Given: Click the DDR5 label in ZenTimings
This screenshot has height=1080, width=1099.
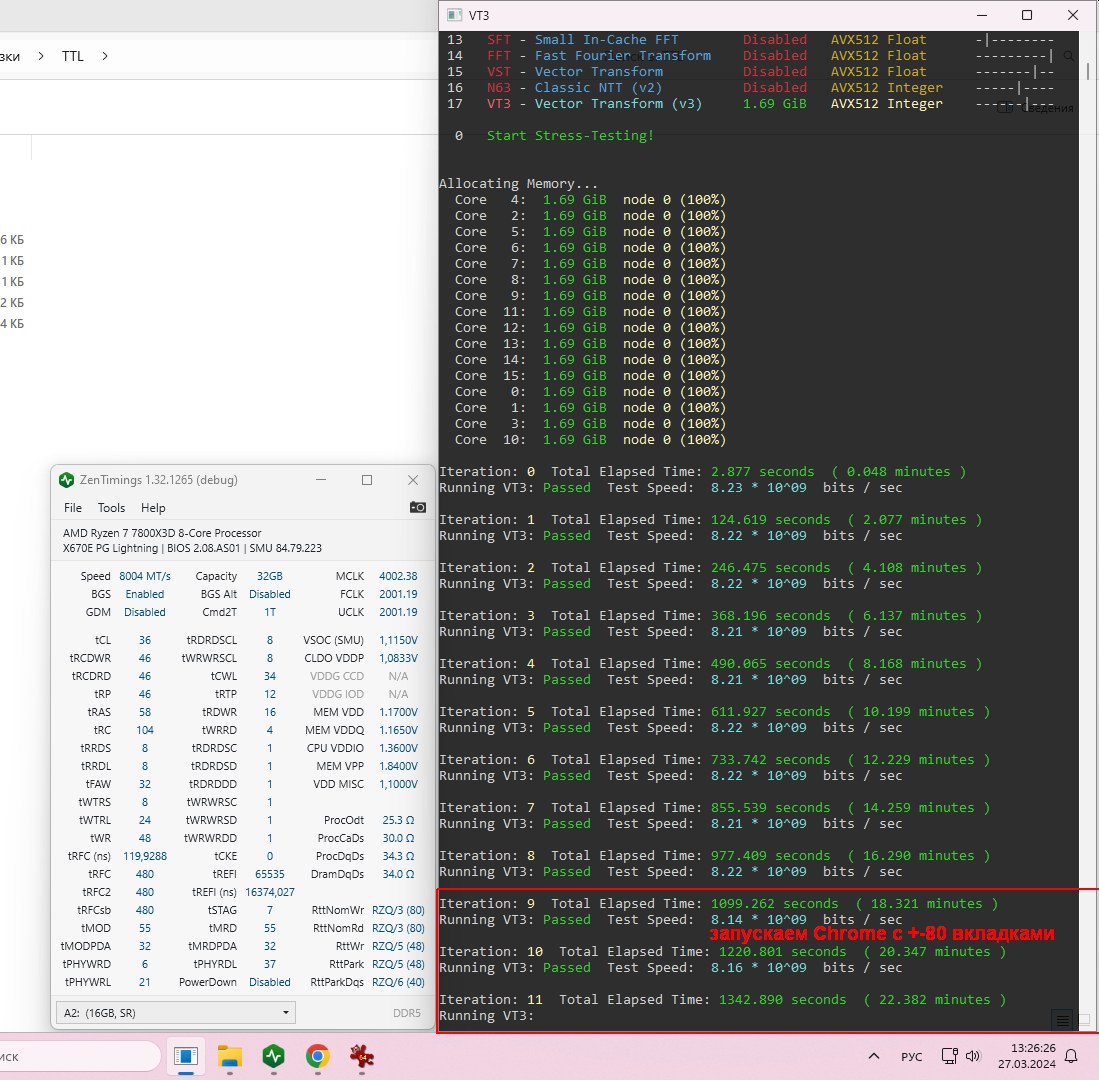Looking at the screenshot, I should click(x=407, y=1013).
